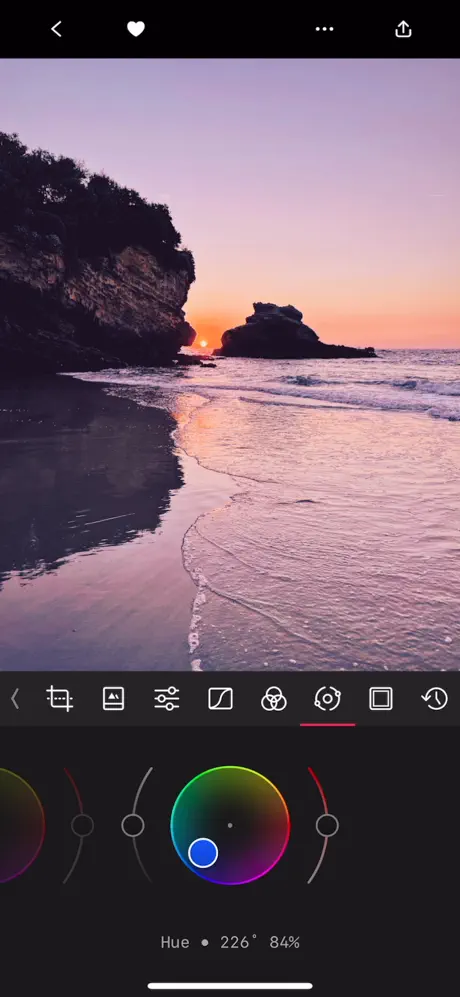Image resolution: width=460 pixels, height=997 pixels.
Task: Select the Curves tool icon
Action: pos(220,699)
